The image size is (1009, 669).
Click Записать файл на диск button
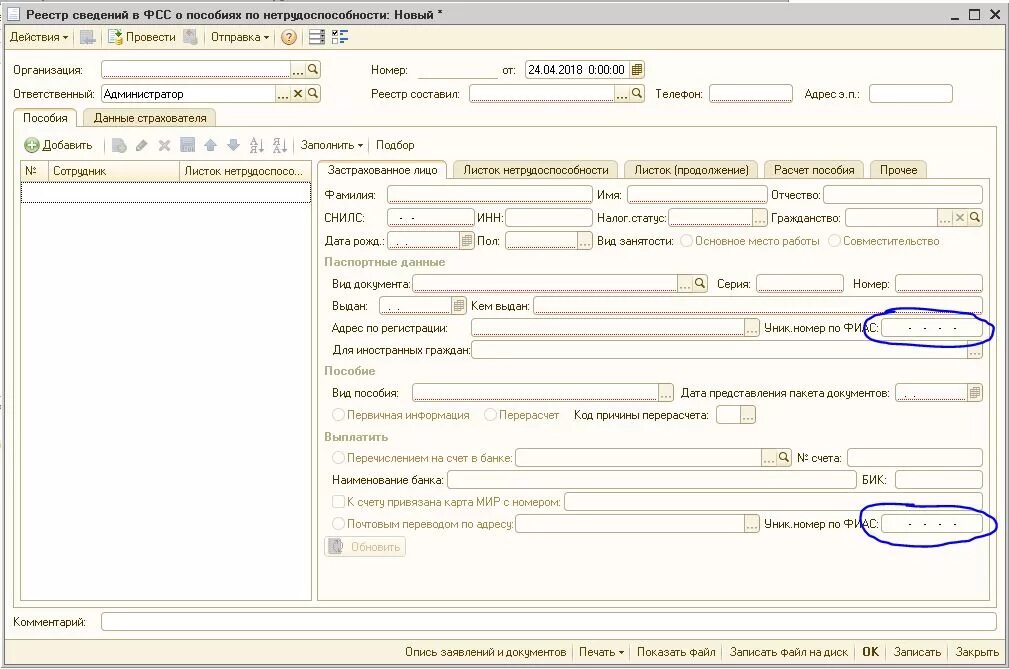point(788,652)
